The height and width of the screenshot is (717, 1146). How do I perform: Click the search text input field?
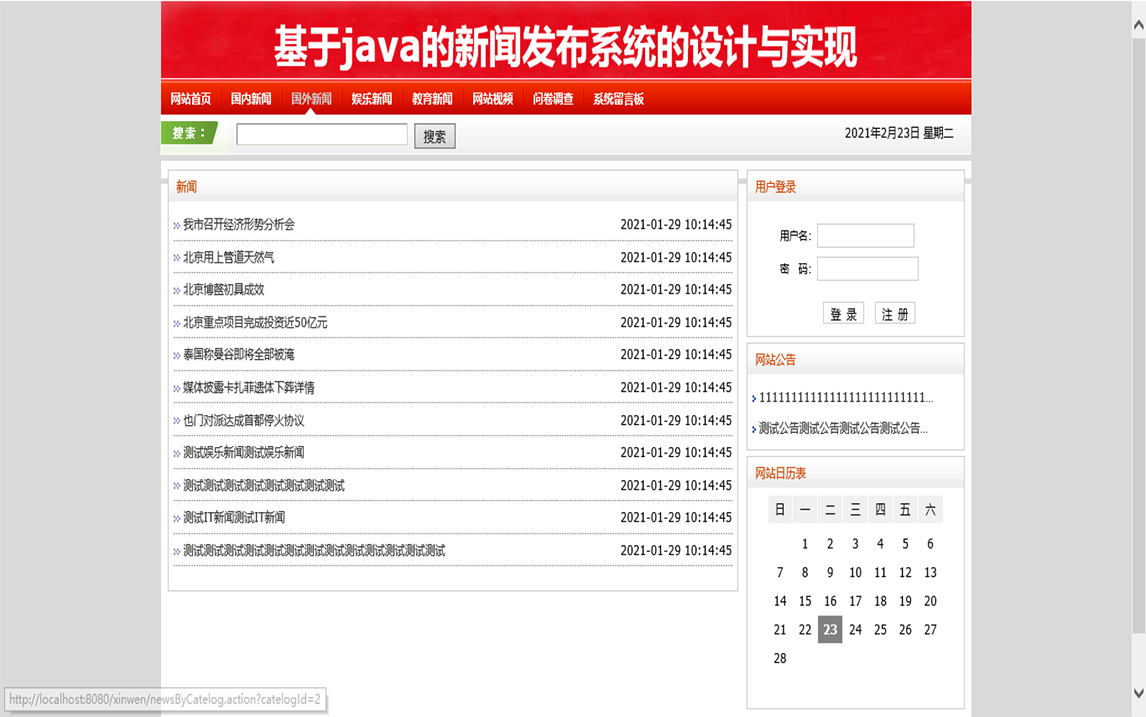322,134
